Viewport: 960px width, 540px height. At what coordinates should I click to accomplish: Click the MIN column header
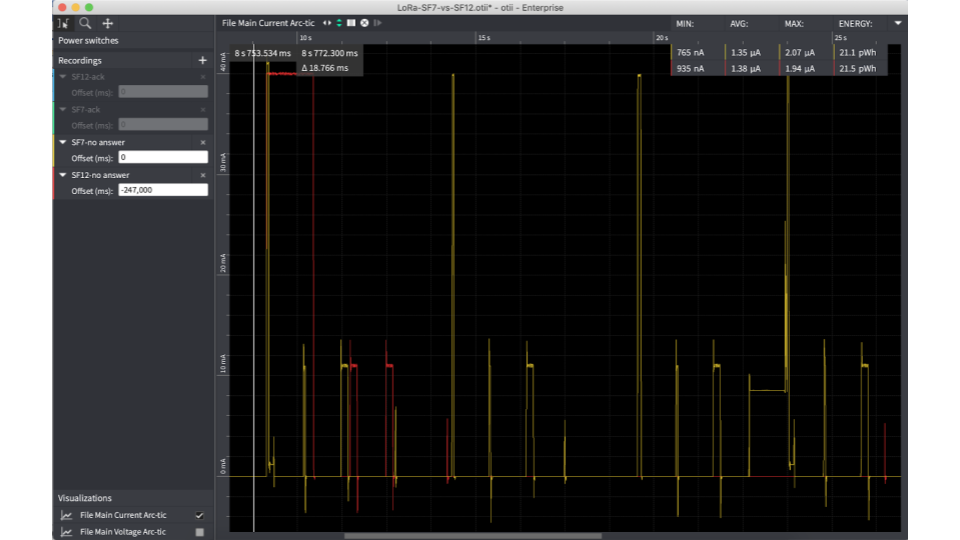click(684, 24)
